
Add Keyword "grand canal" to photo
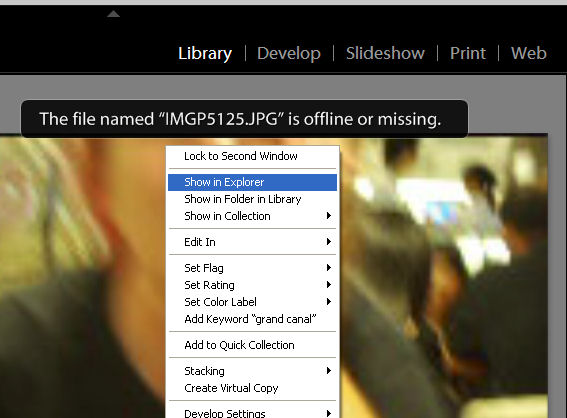(x=252, y=319)
